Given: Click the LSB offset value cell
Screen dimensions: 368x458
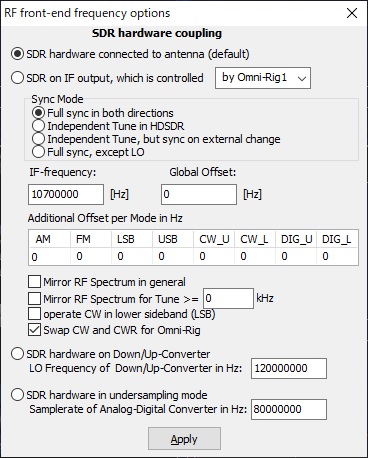Looking at the screenshot, I should pyautogui.click(x=132, y=256).
